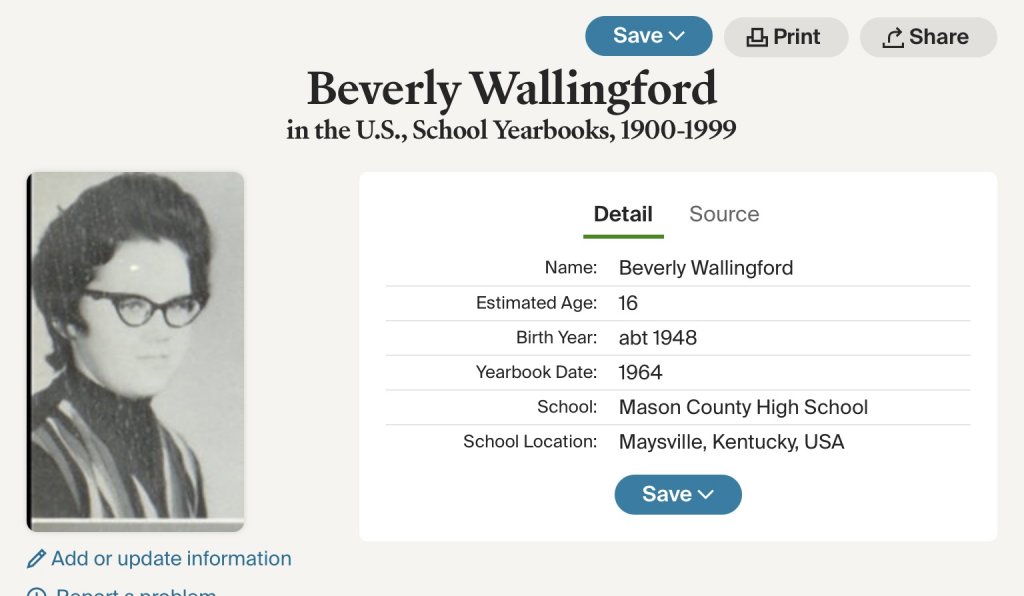Click the Birth Year value abt 1948
1024x596 pixels.
tap(657, 338)
